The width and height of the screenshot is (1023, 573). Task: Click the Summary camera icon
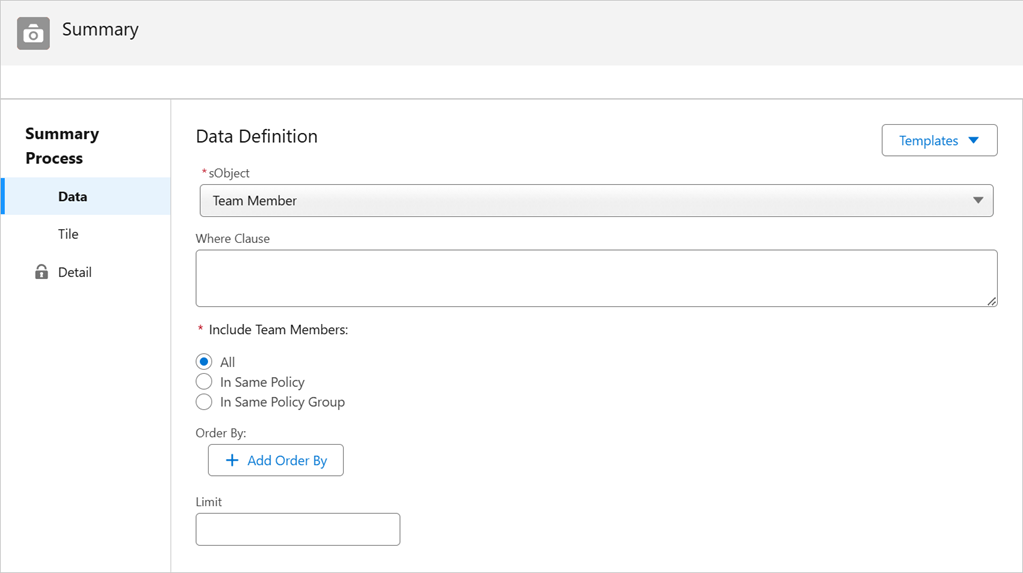[x=33, y=33]
